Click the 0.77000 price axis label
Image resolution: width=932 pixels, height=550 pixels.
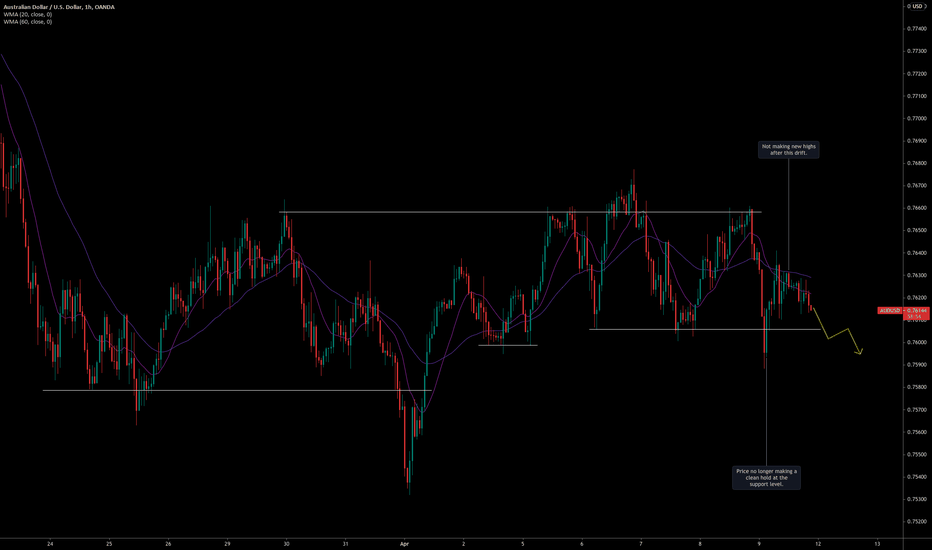(x=916, y=118)
